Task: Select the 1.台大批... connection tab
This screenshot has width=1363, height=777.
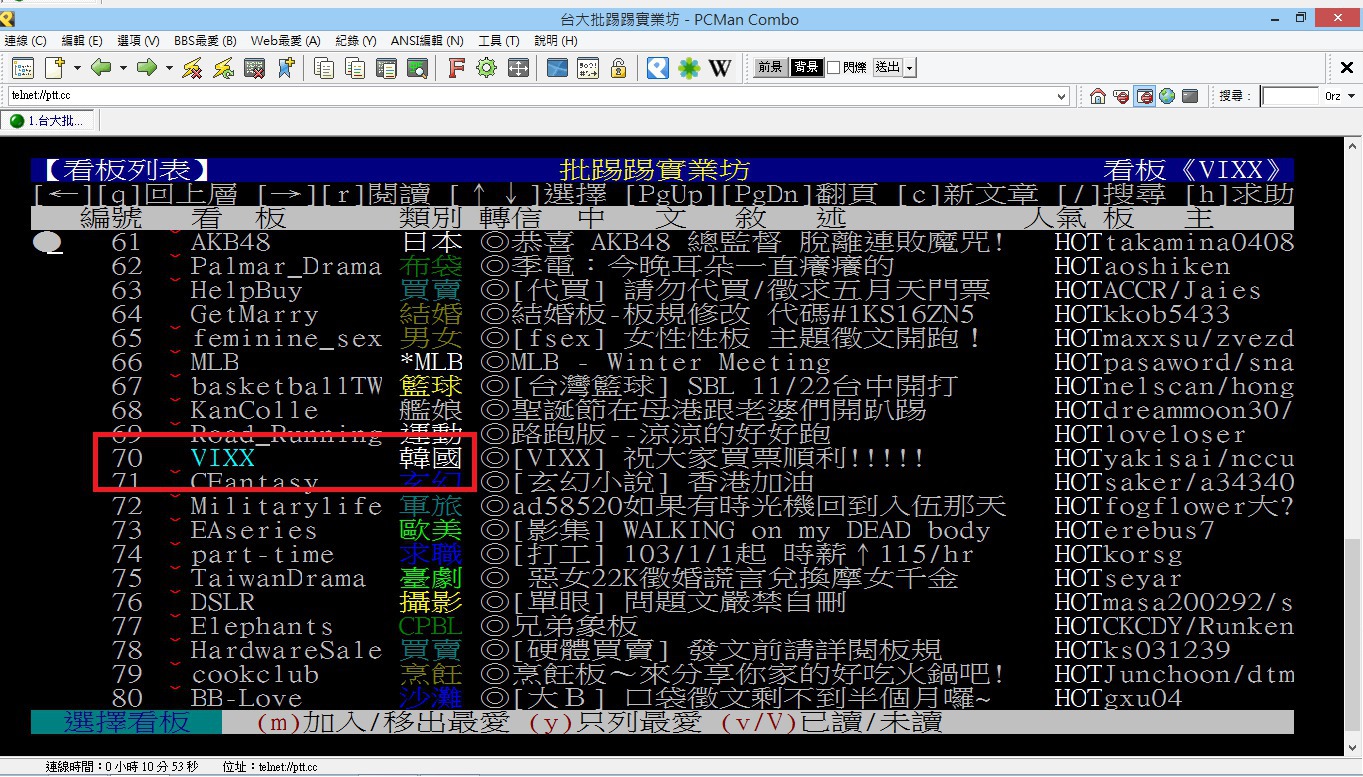Action: coord(46,121)
